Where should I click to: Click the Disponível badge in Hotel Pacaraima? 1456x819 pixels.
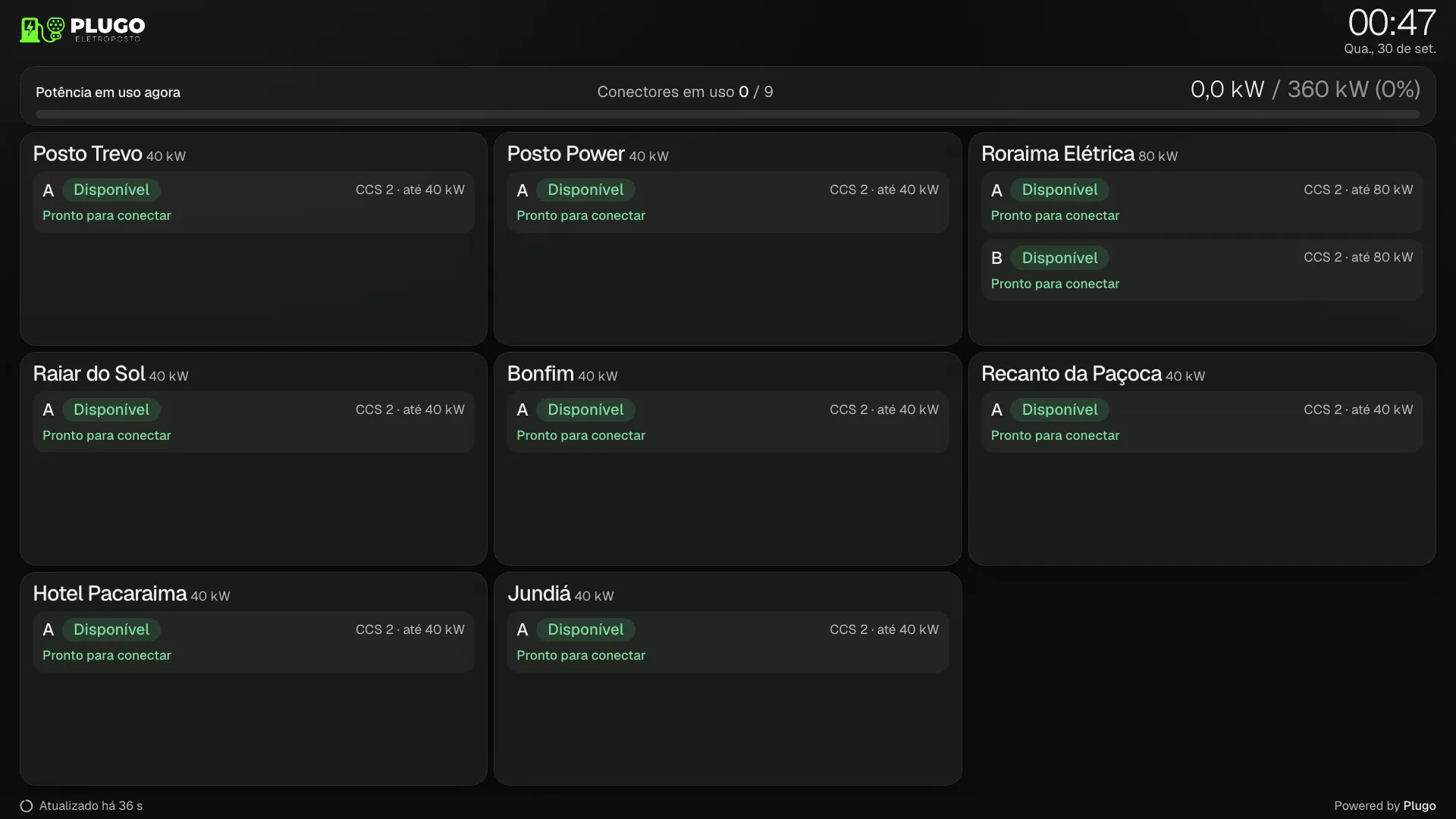pyautogui.click(x=111, y=629)
